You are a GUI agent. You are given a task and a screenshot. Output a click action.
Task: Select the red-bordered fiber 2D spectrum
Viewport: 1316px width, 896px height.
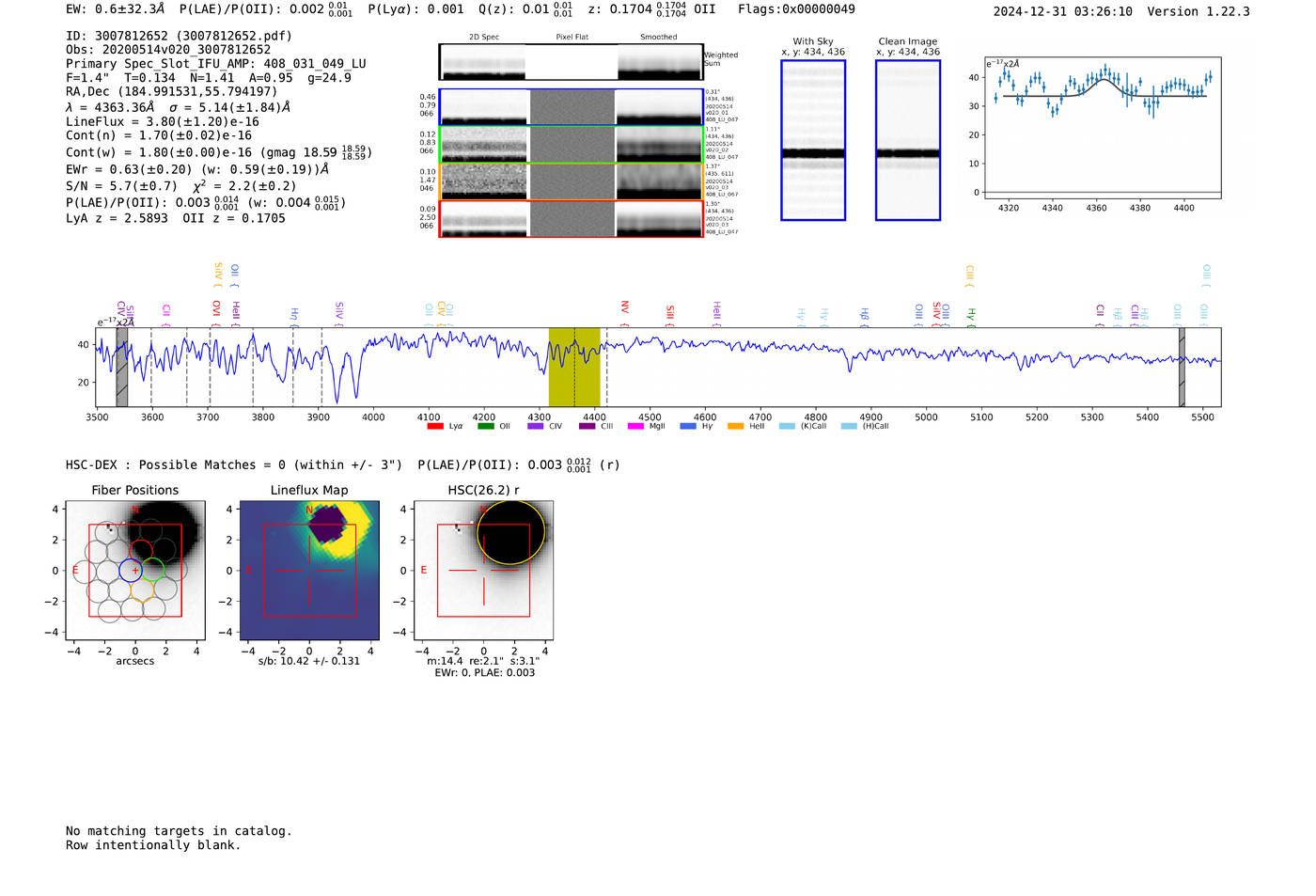(x=571, y=219)
